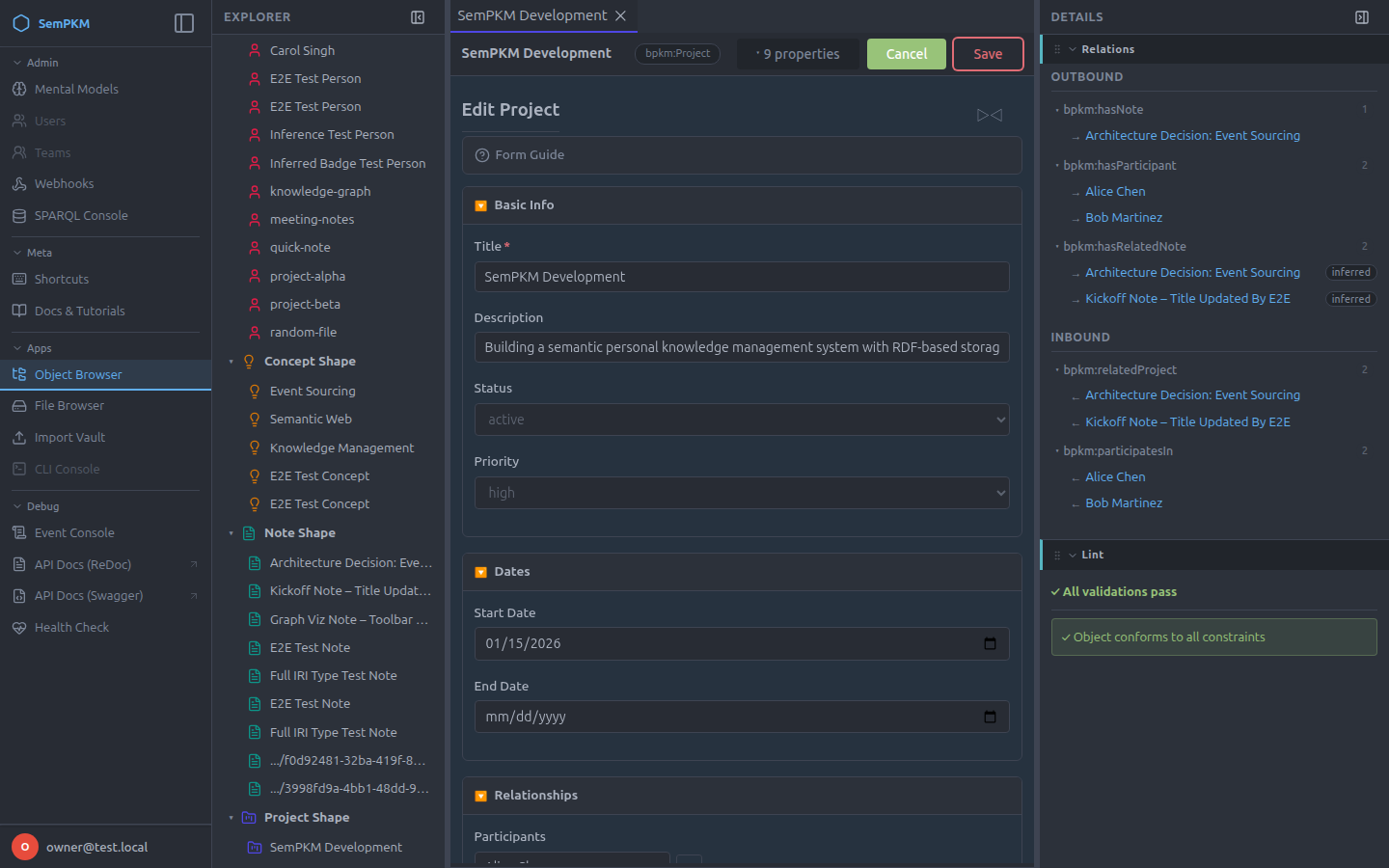This screenshot has width=1389, height=868.
Task: Open the Object Browser menu item
Action: tap(105, 375)
